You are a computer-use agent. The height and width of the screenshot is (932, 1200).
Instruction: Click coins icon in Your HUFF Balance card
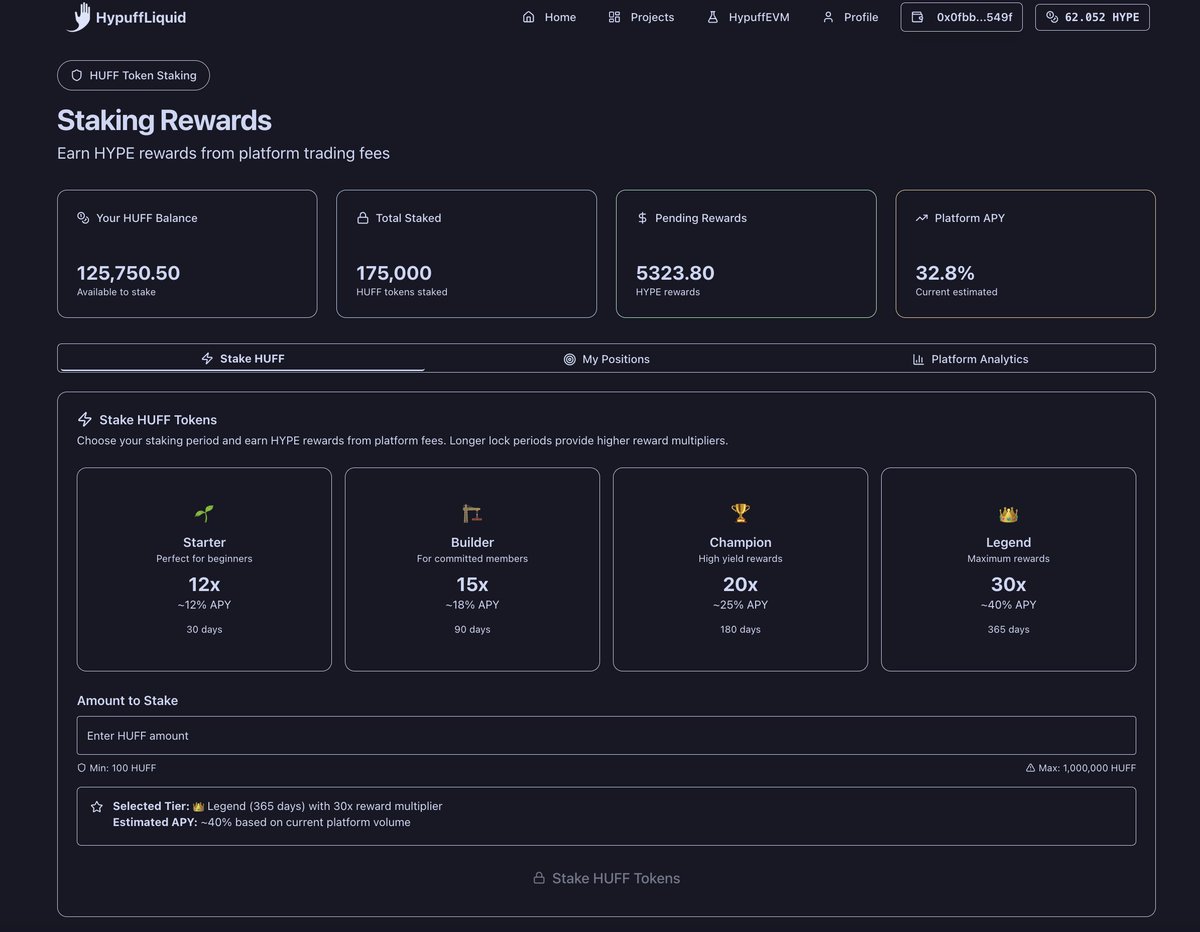click(83, 218)
